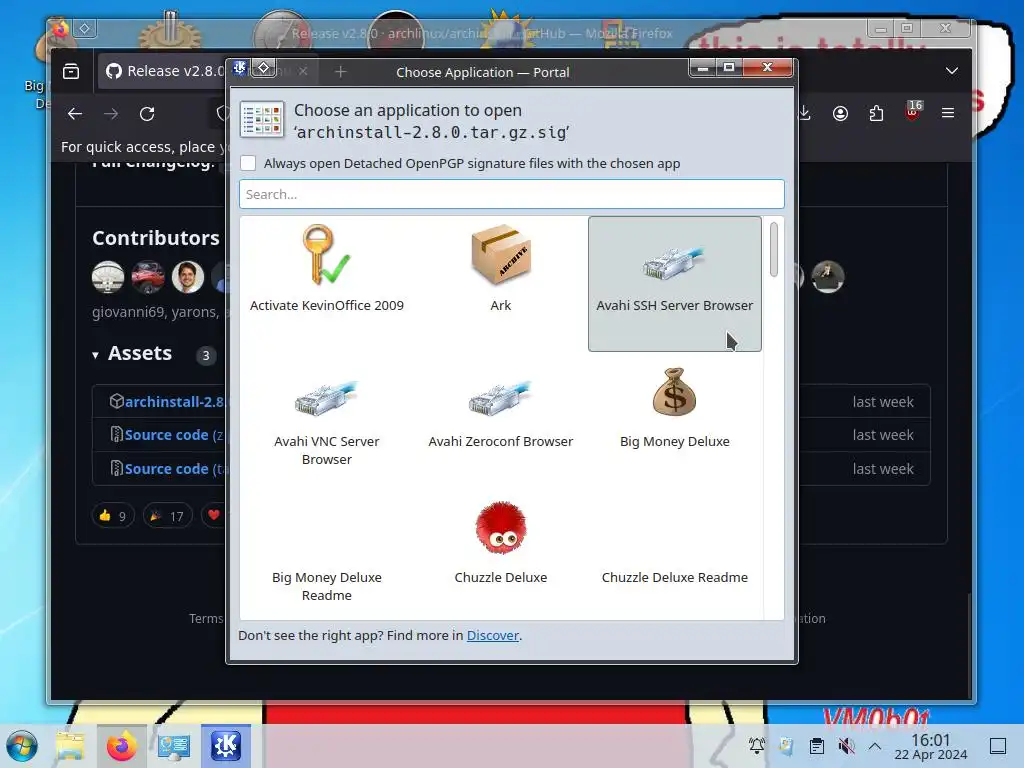Collapse the Assets section triangle
The width and height of the screenshot is (1024, 768).
pos(95,355)
